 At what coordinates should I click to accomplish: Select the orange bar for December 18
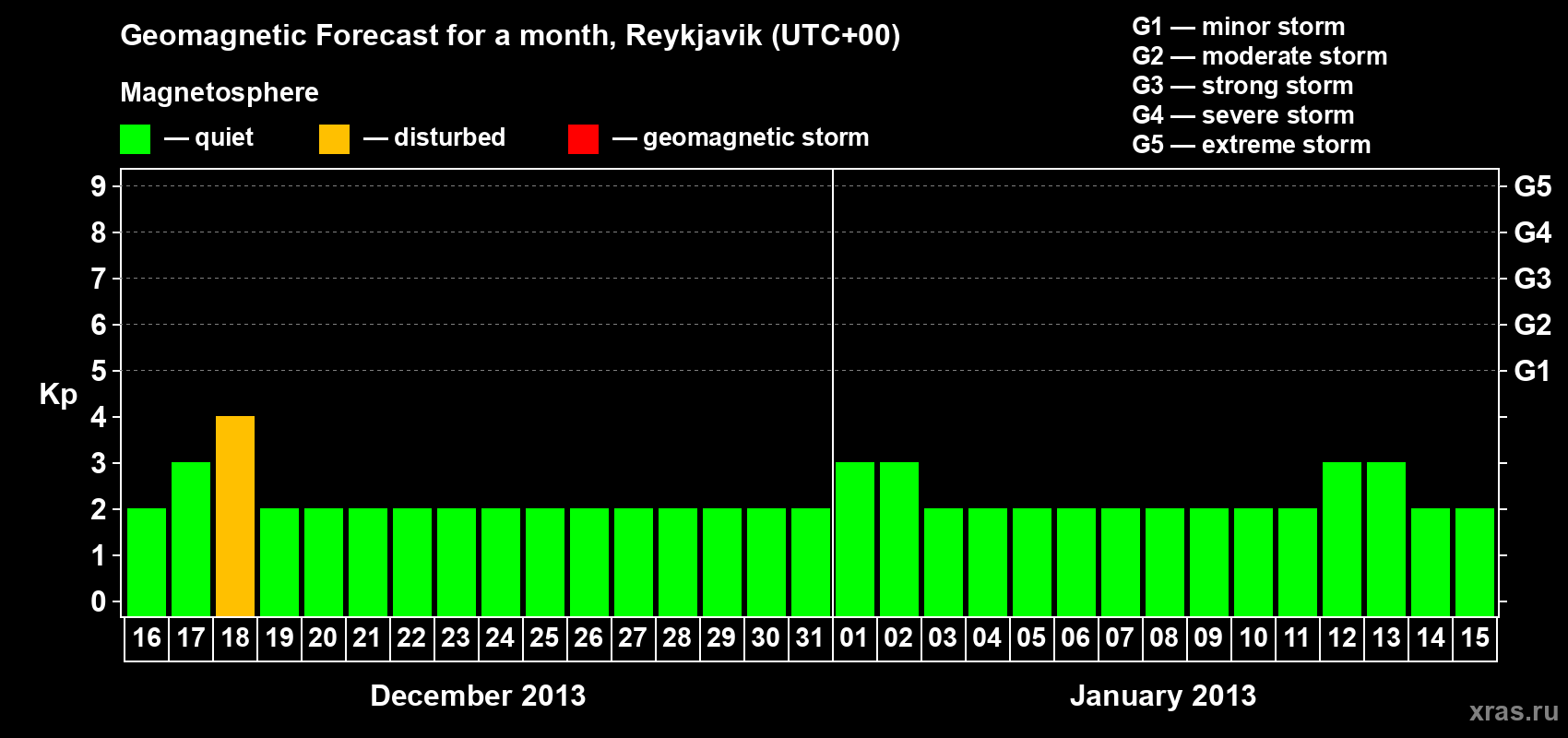point(235,516)
